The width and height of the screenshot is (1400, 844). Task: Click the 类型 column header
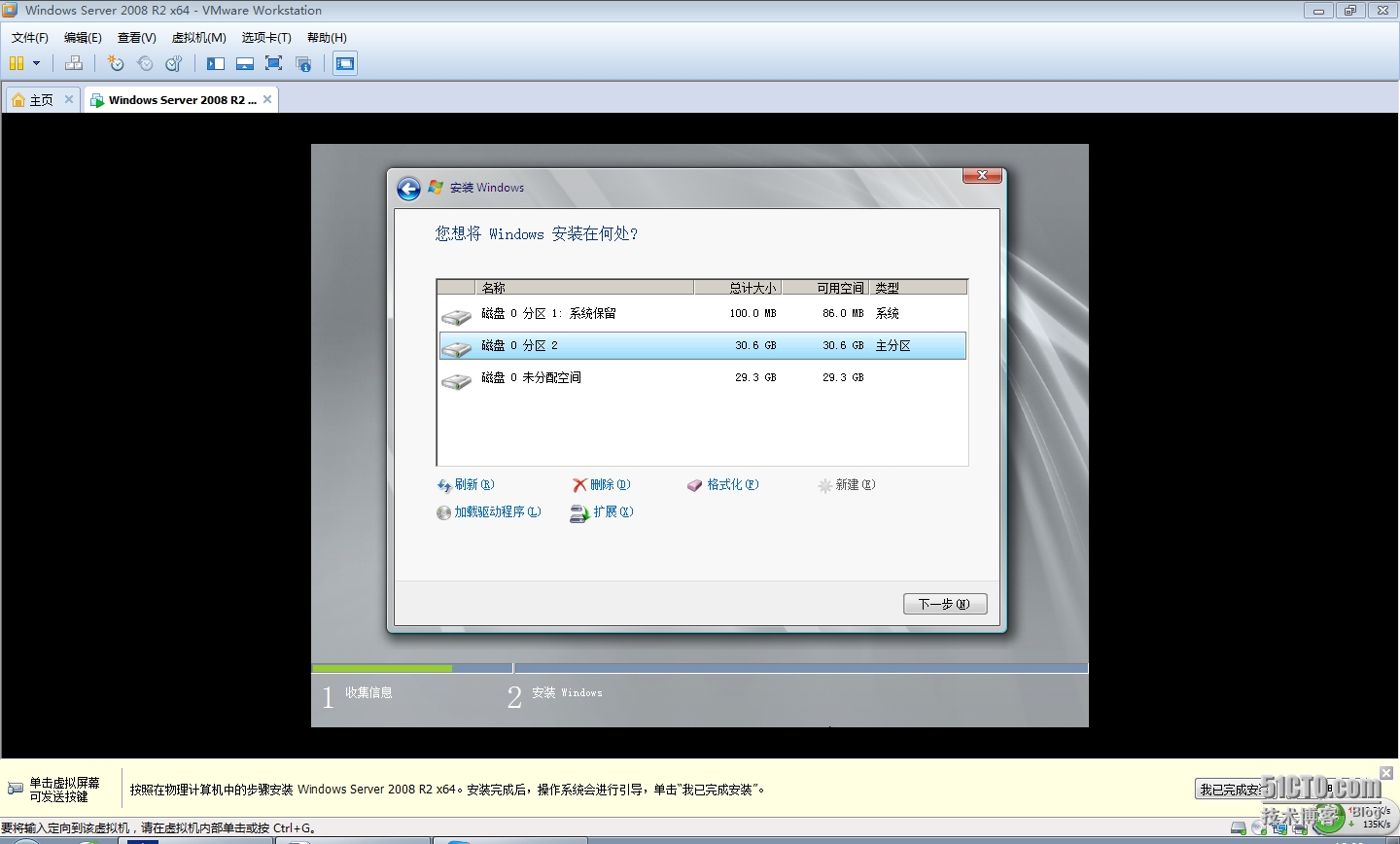918,288
